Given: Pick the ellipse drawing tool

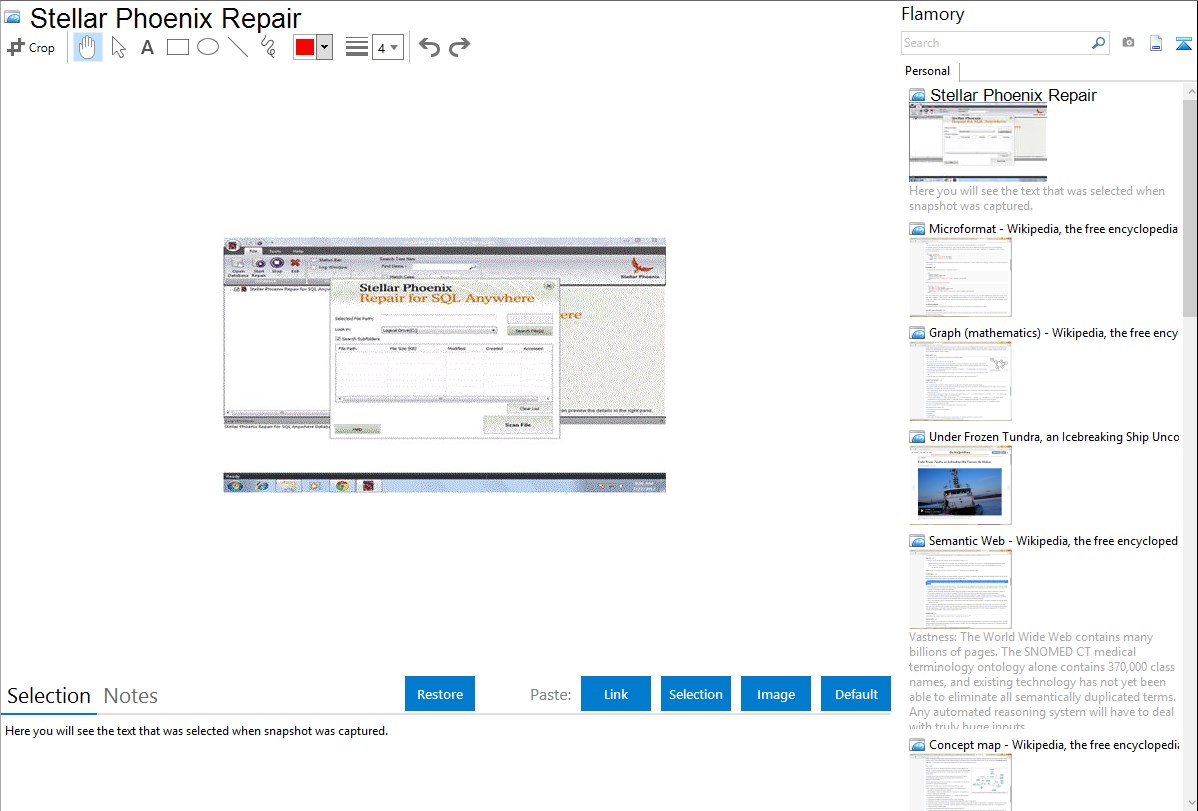Looking at the screenshot, I should (x=208, y=47).
